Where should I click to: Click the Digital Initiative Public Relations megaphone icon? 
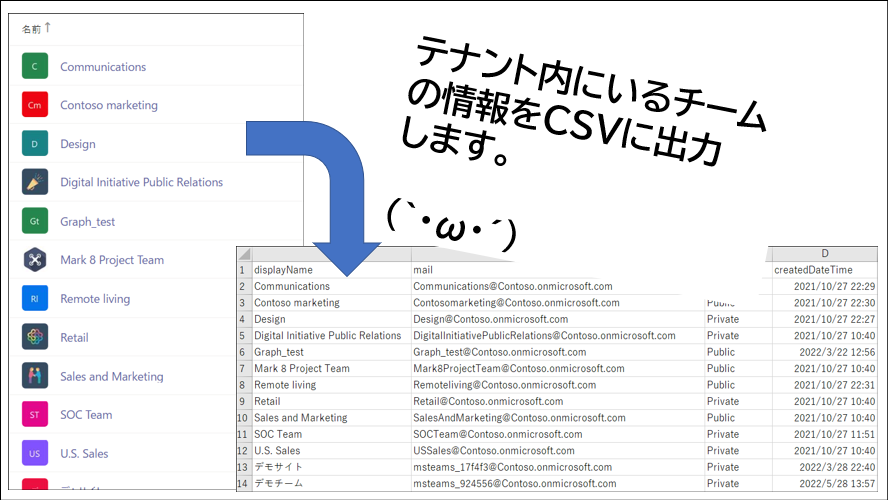(x=35, y=182)
